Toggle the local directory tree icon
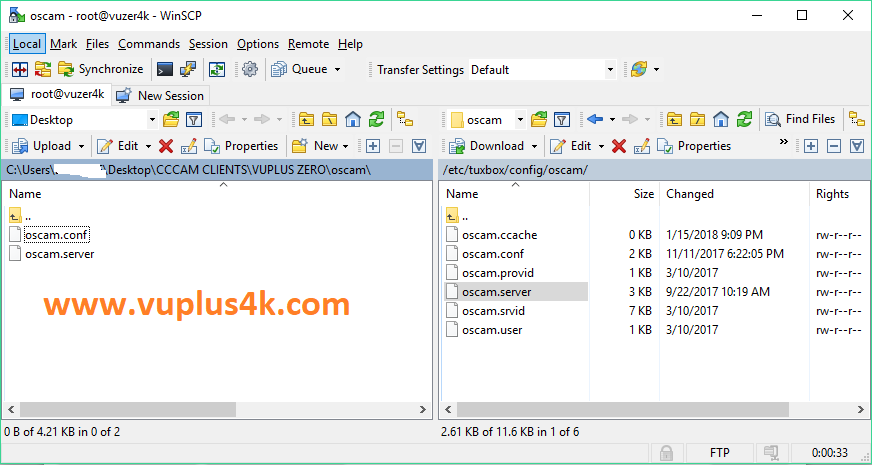This screenshot has width=872, height=465. tap(404, 119)
